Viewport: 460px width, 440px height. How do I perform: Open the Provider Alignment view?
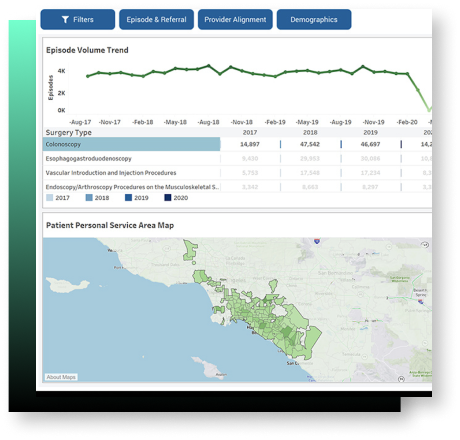(235, 20)
